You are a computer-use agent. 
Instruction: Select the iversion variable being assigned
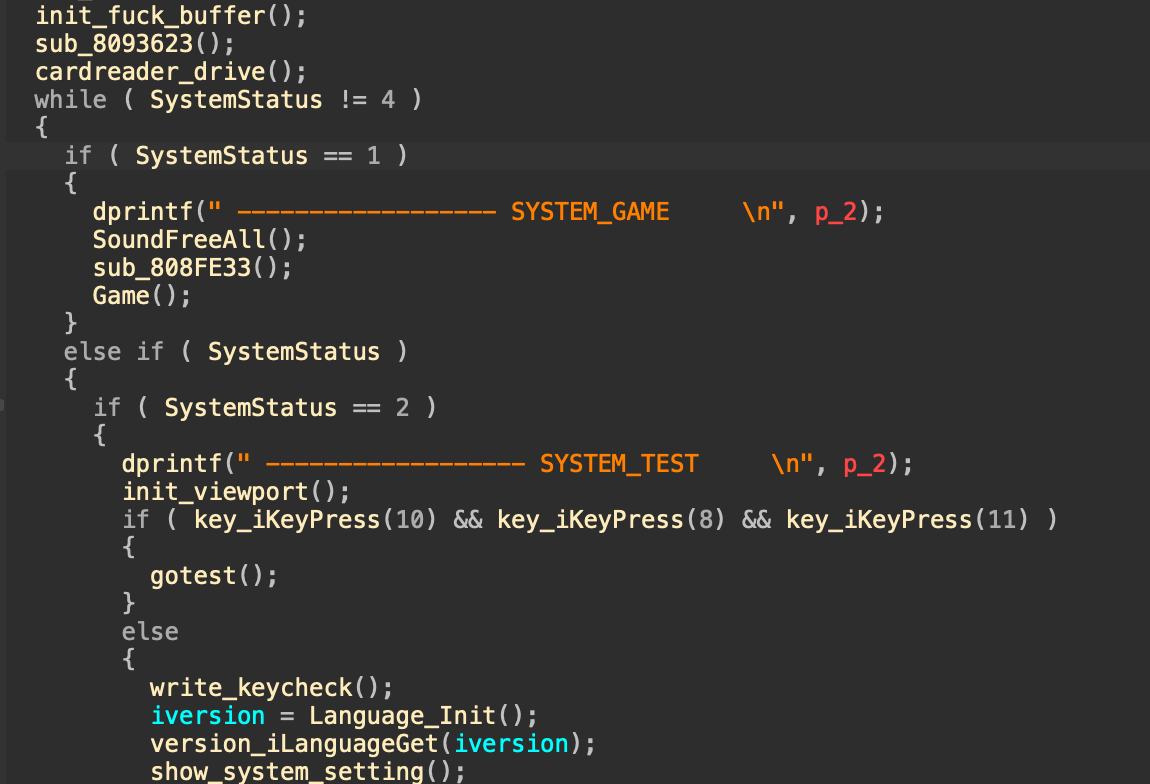(207, 715)
